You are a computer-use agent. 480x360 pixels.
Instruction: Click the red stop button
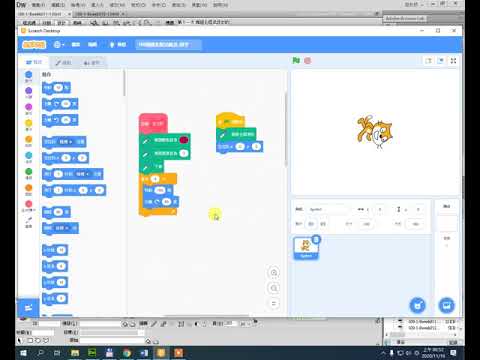point(308,61)
